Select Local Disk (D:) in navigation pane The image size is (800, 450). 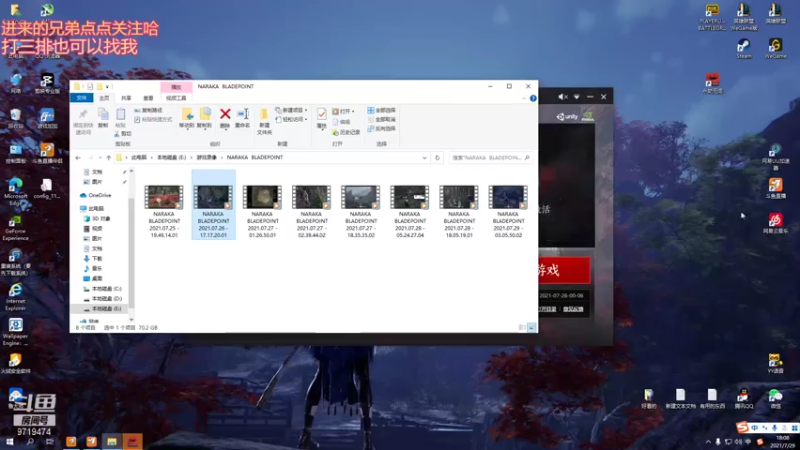pos(102,298)
